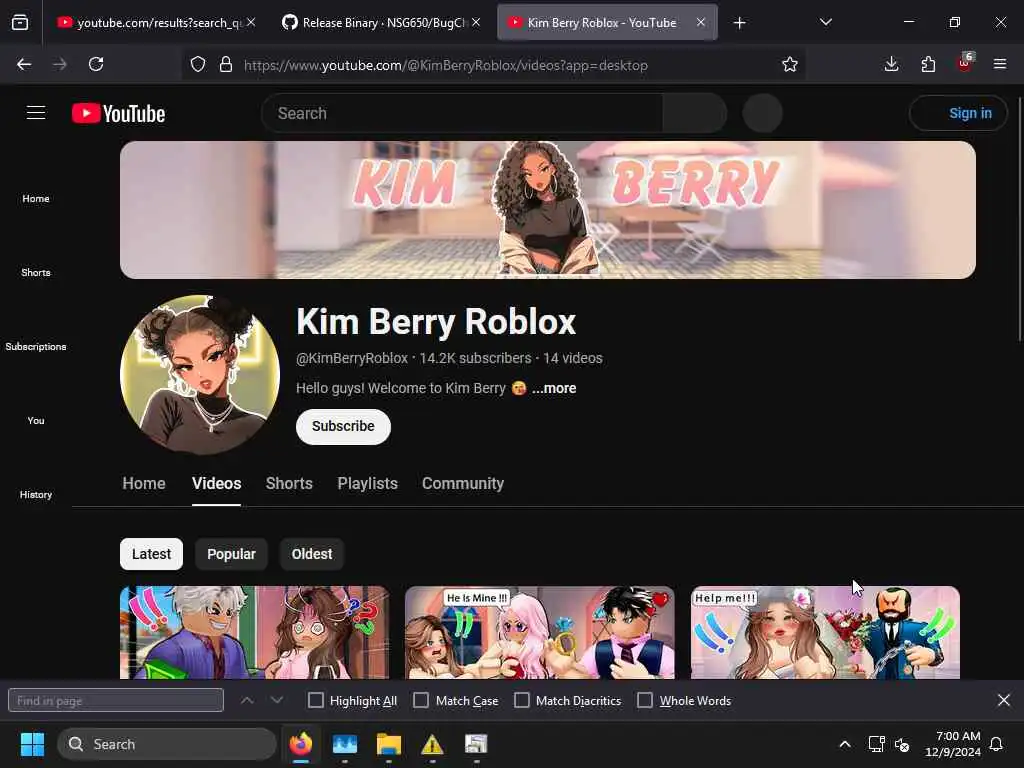Enable Match Diacritics checkbox
The width and height of the screenshot is (1024, 768).
(522, 700)
